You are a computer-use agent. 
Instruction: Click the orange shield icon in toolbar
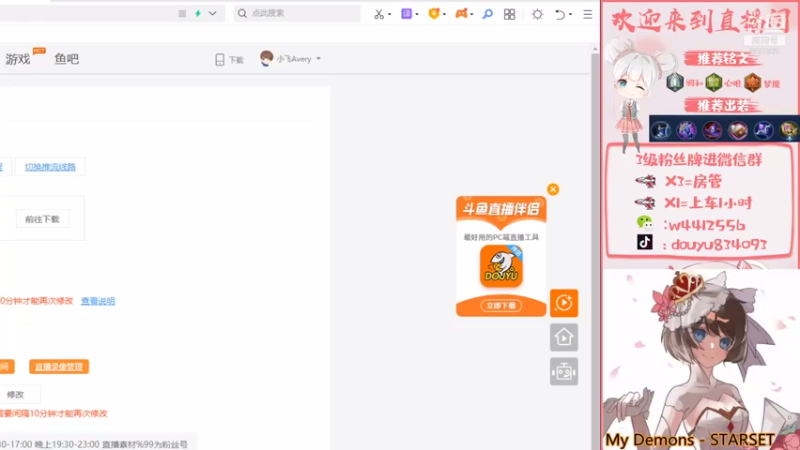coord(434,14)
